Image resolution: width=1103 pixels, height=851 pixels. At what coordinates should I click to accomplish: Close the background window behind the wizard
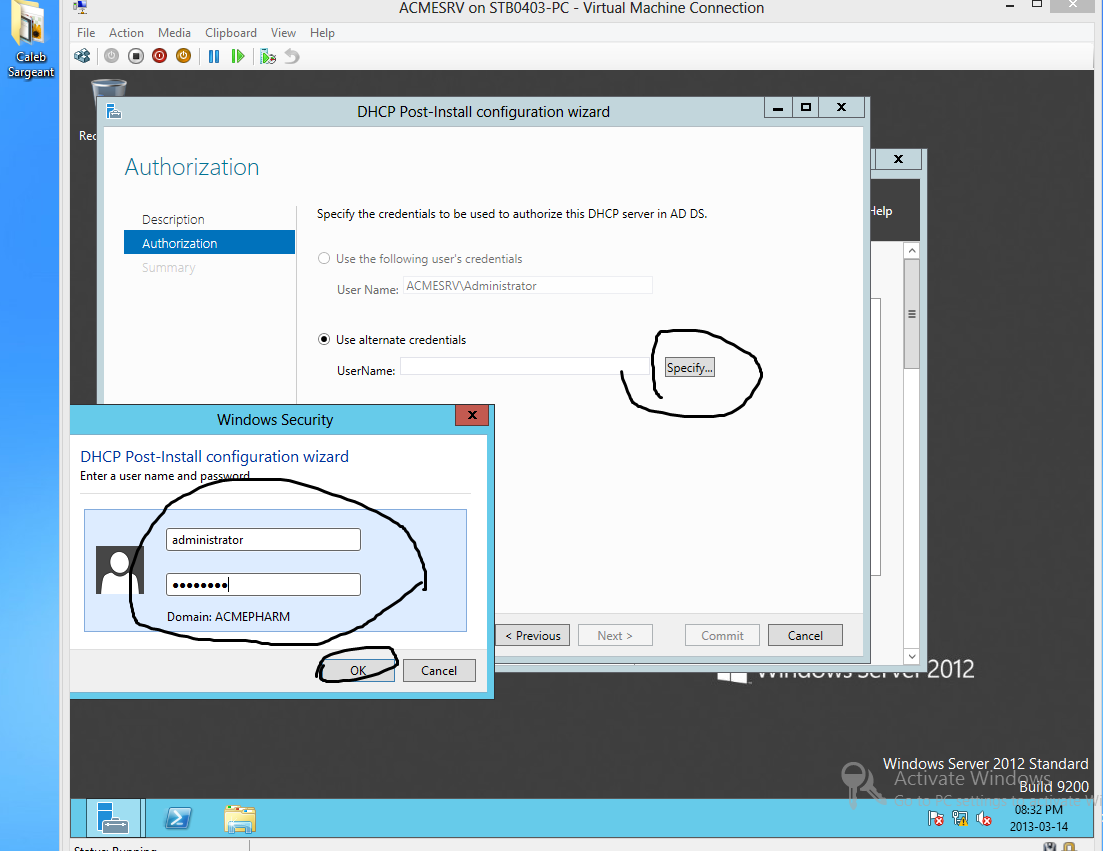coord(898,159)
